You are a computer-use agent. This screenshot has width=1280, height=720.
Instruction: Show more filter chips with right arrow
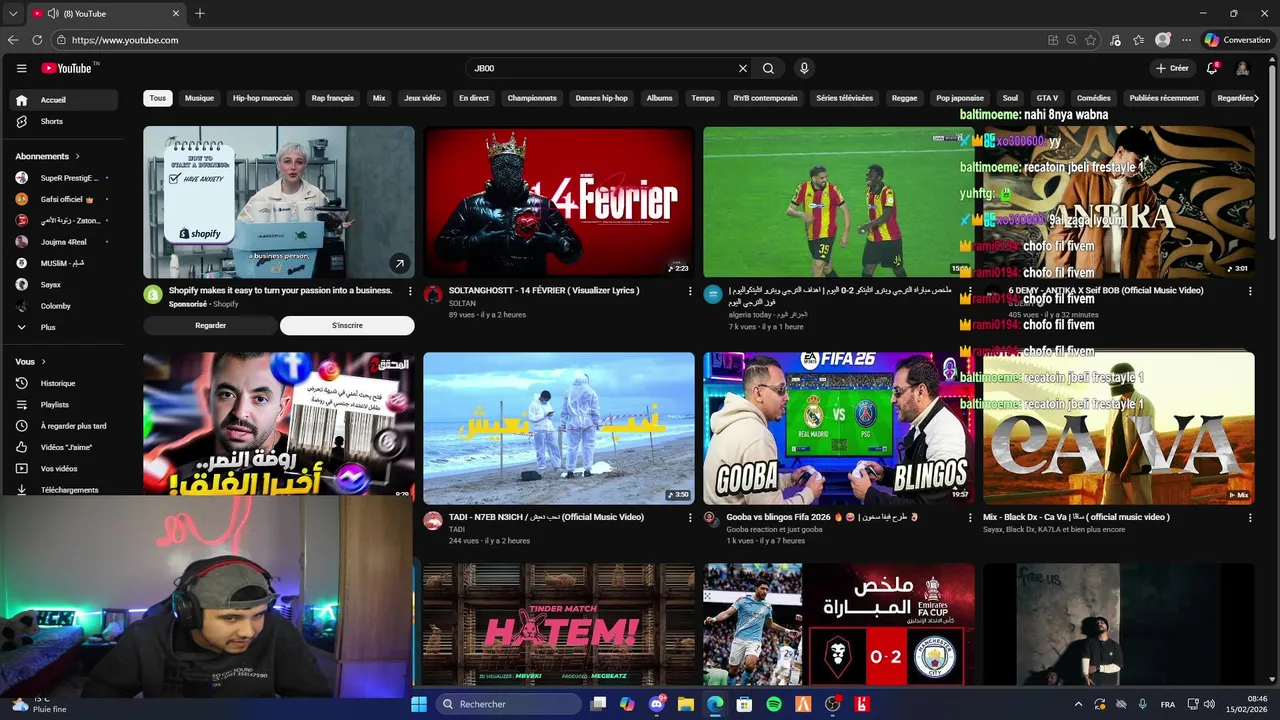click(1256, 98)
